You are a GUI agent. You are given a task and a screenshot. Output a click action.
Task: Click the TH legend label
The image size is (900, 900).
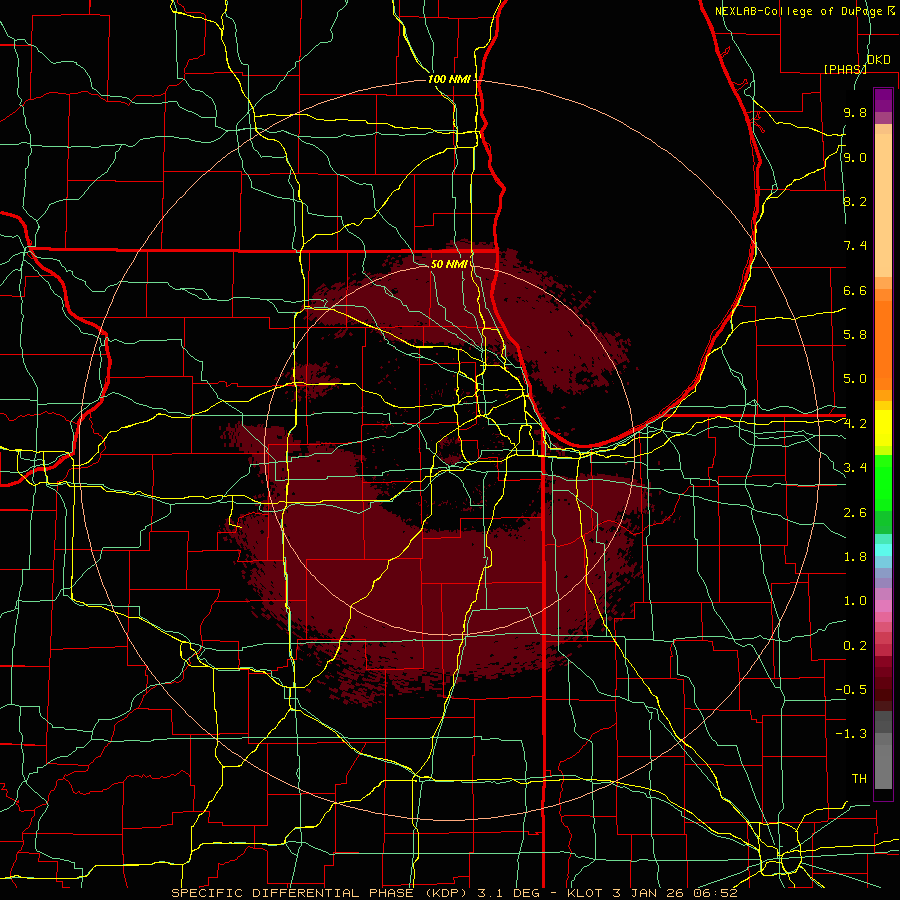(x=859, y=779)
